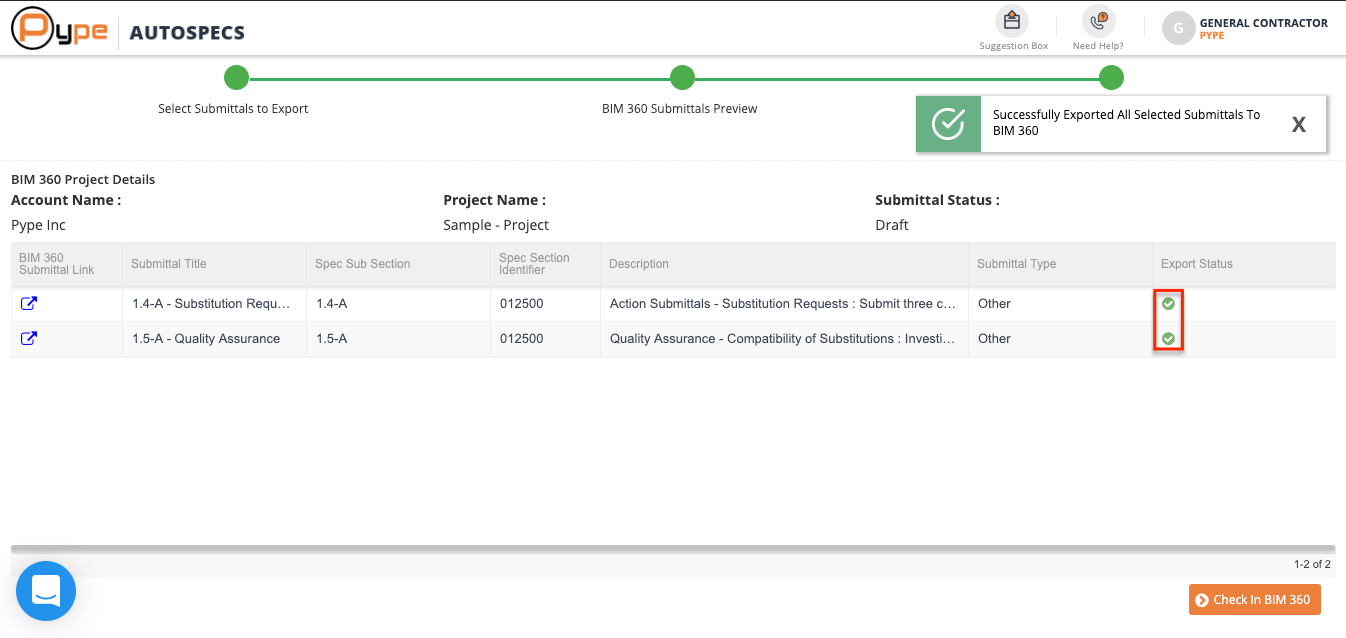Click the horizontal scrollbar below the table
The image size is (1346, 638).
(x=672, y=548)
